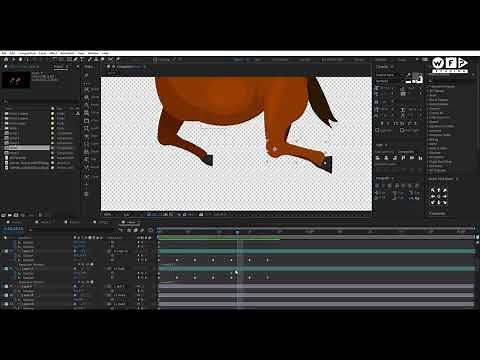
Task: Open the viewer magnification dropdown
Action: click(108, 215)
